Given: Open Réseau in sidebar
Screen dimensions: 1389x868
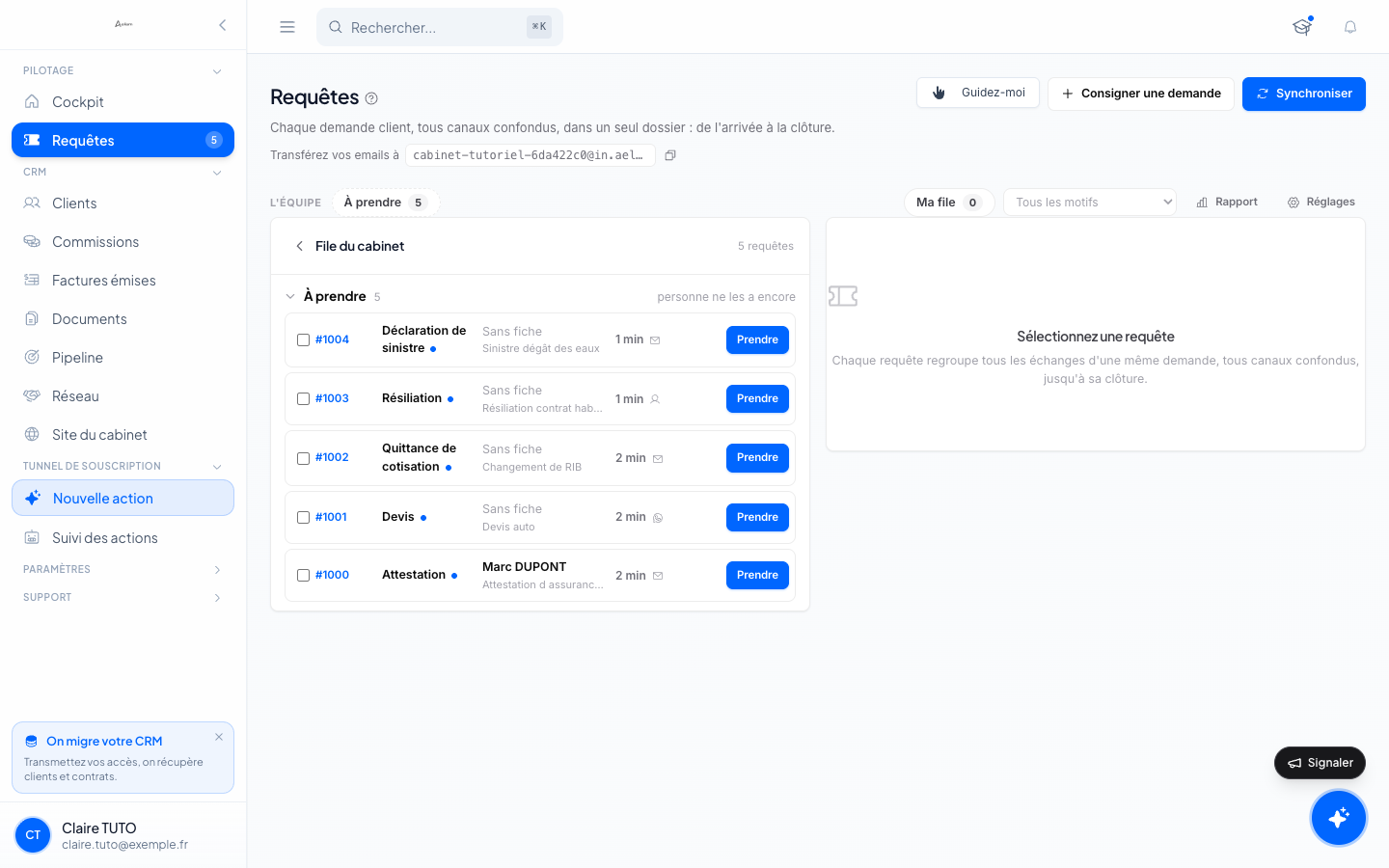Looking at the screenshot, I should (x=123, y=395).
